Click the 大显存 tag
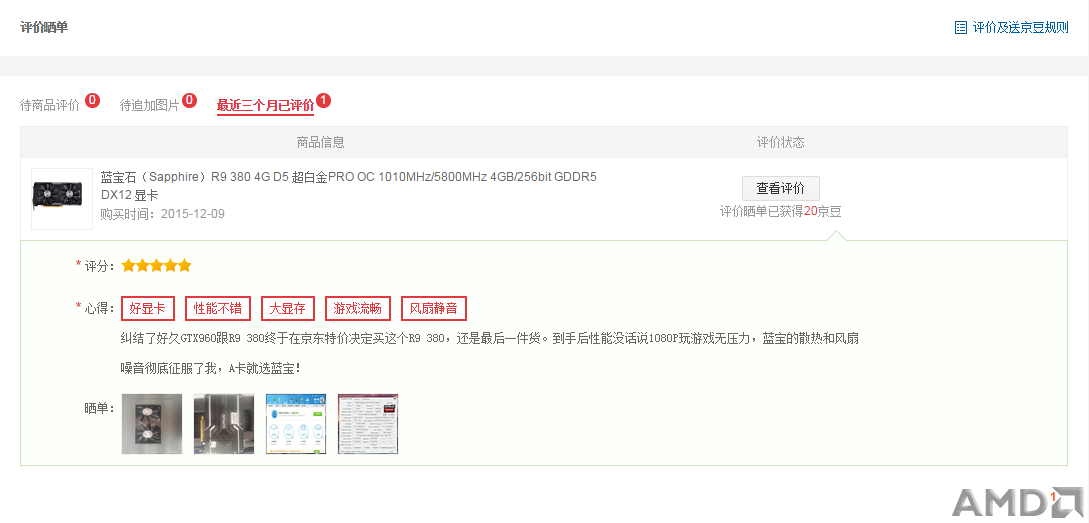1089x523 pixels. point(288,308)
